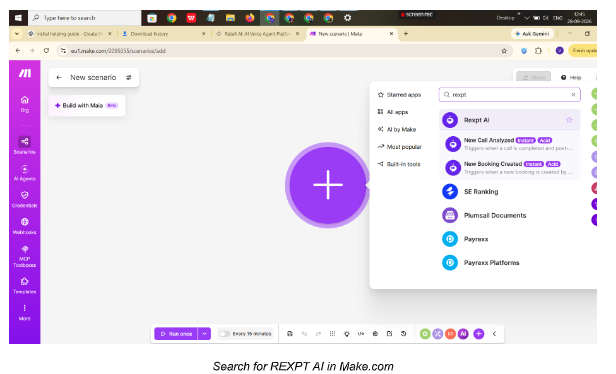Open the Make home logo
This screenshot has width=616, height=374.
pyautogui.click(x=25, y=73)
